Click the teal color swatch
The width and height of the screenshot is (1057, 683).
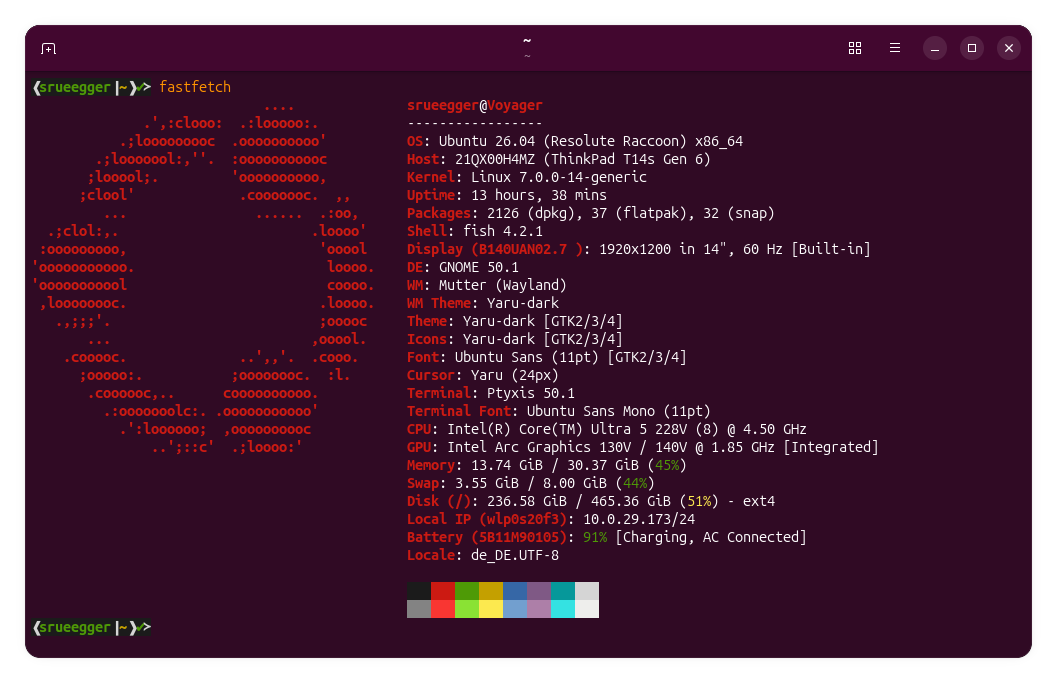tap(563, 591)
